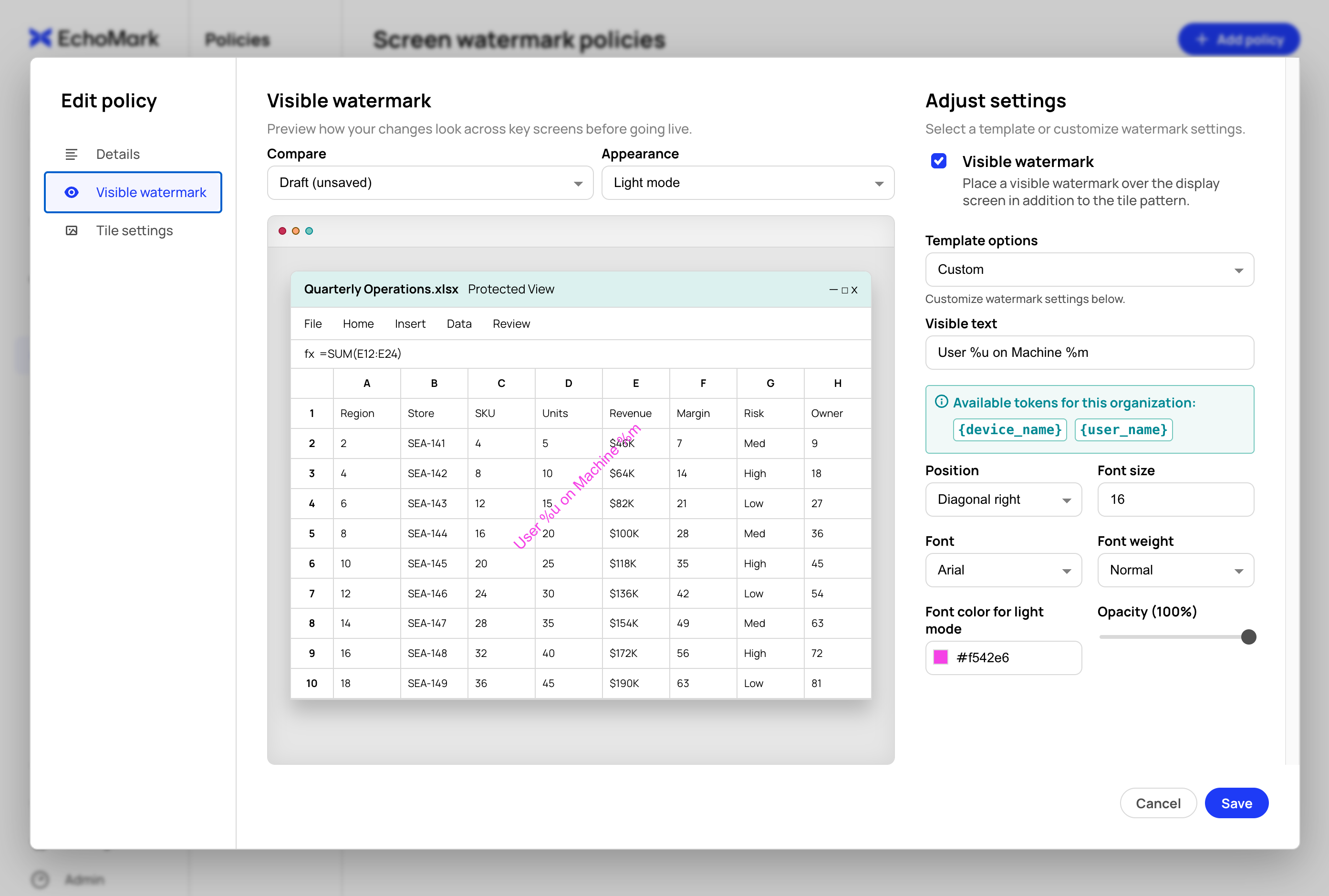
Task: Click the info icon beside Available tokens
Action: 941,402
